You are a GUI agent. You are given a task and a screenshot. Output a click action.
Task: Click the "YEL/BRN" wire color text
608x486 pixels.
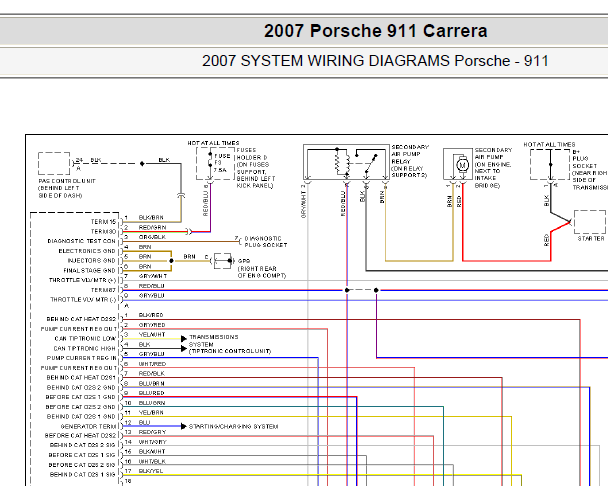click(x=151, y=412)
